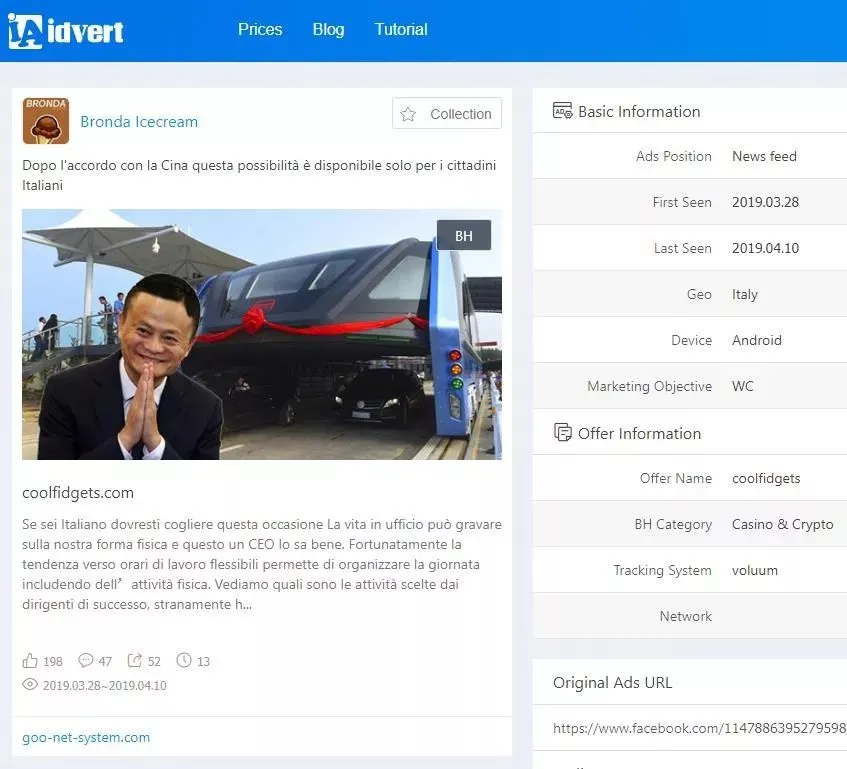Click the eye icon by date range

click(x=30, y=684)
